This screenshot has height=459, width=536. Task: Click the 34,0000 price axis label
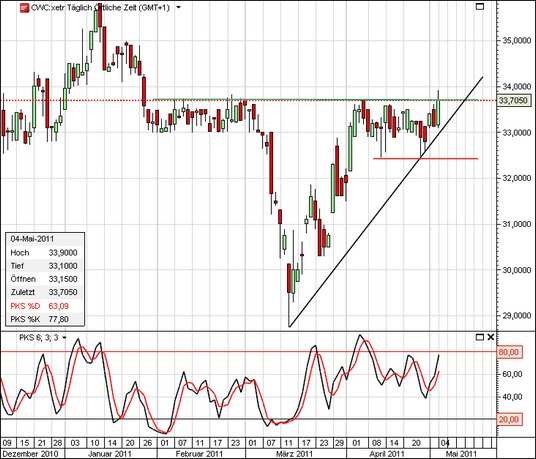click(x=516, y=86)
